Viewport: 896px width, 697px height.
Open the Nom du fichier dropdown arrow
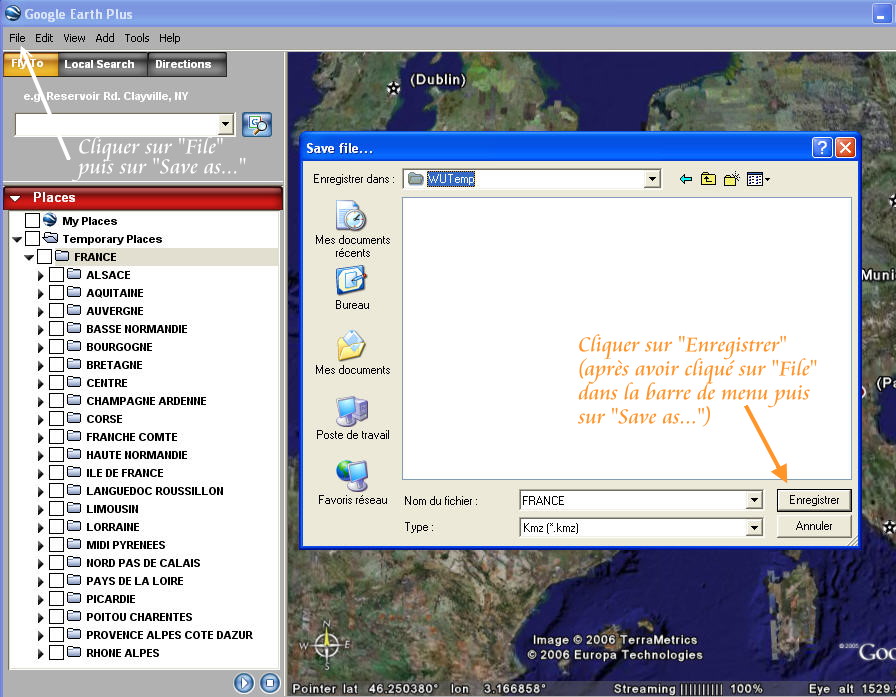click(x=754, y=500)
